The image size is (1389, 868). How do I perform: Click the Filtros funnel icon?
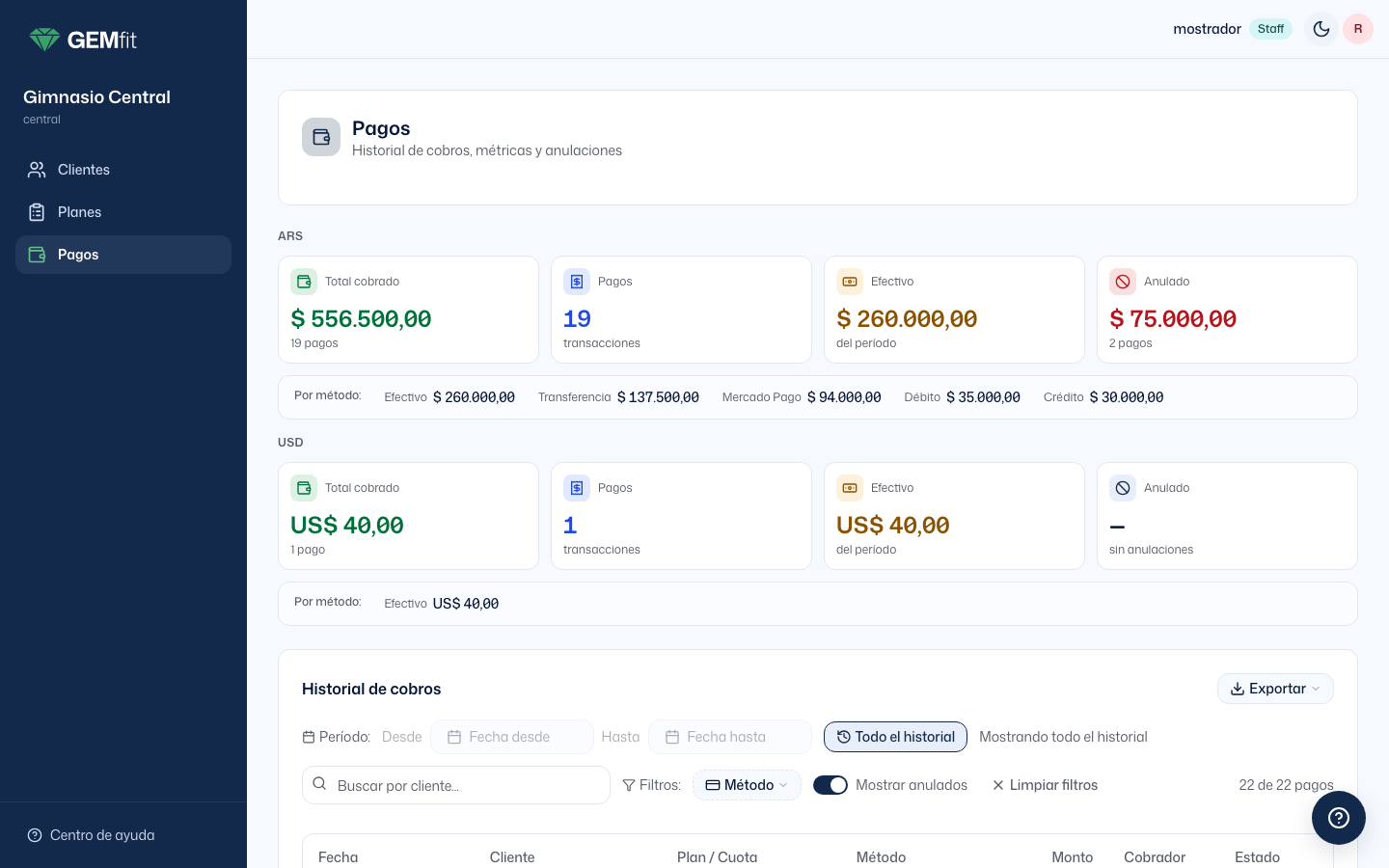[629, 785]
